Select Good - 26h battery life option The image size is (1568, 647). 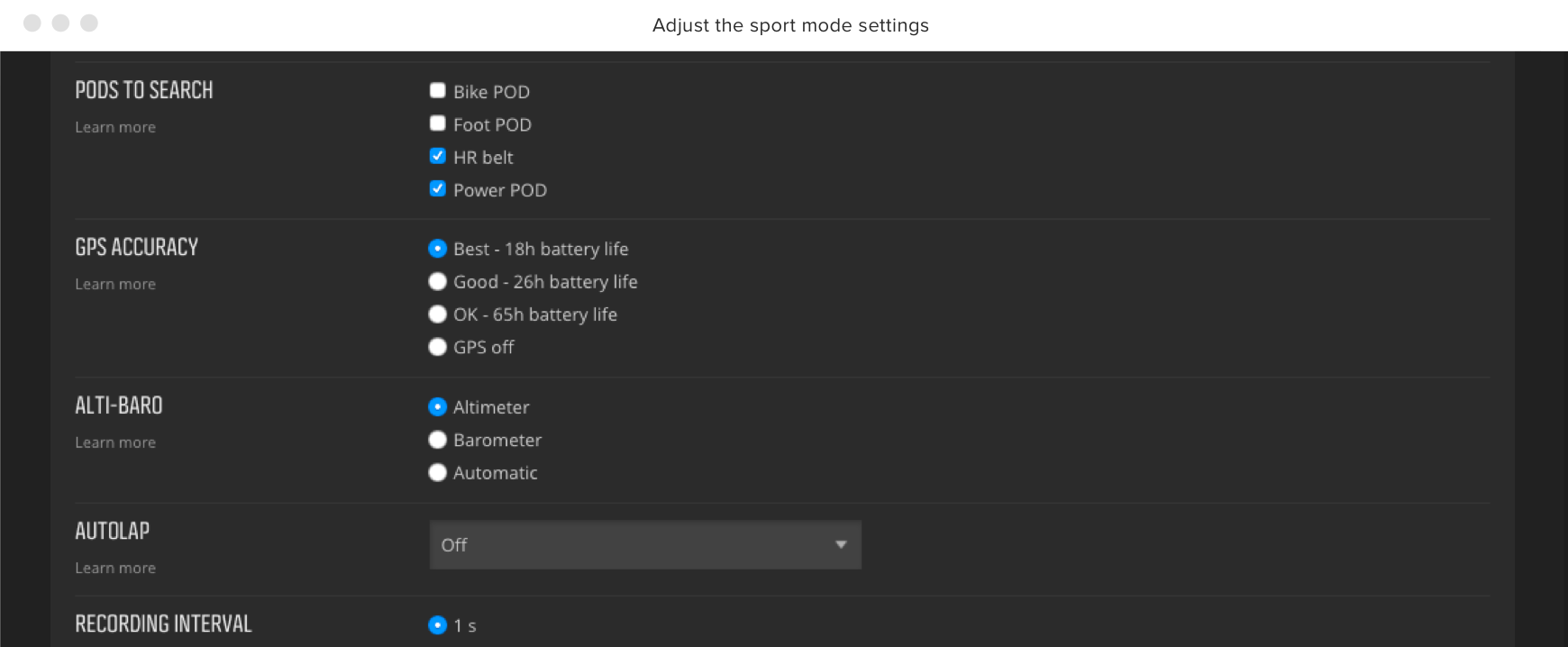point(438,281)
